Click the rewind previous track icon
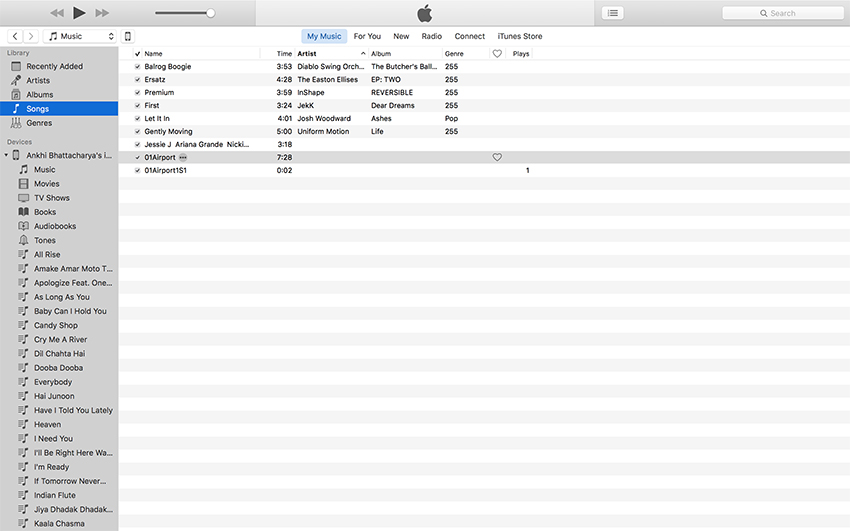The height and width of the screenshot is (531, 850). point(57,13)
